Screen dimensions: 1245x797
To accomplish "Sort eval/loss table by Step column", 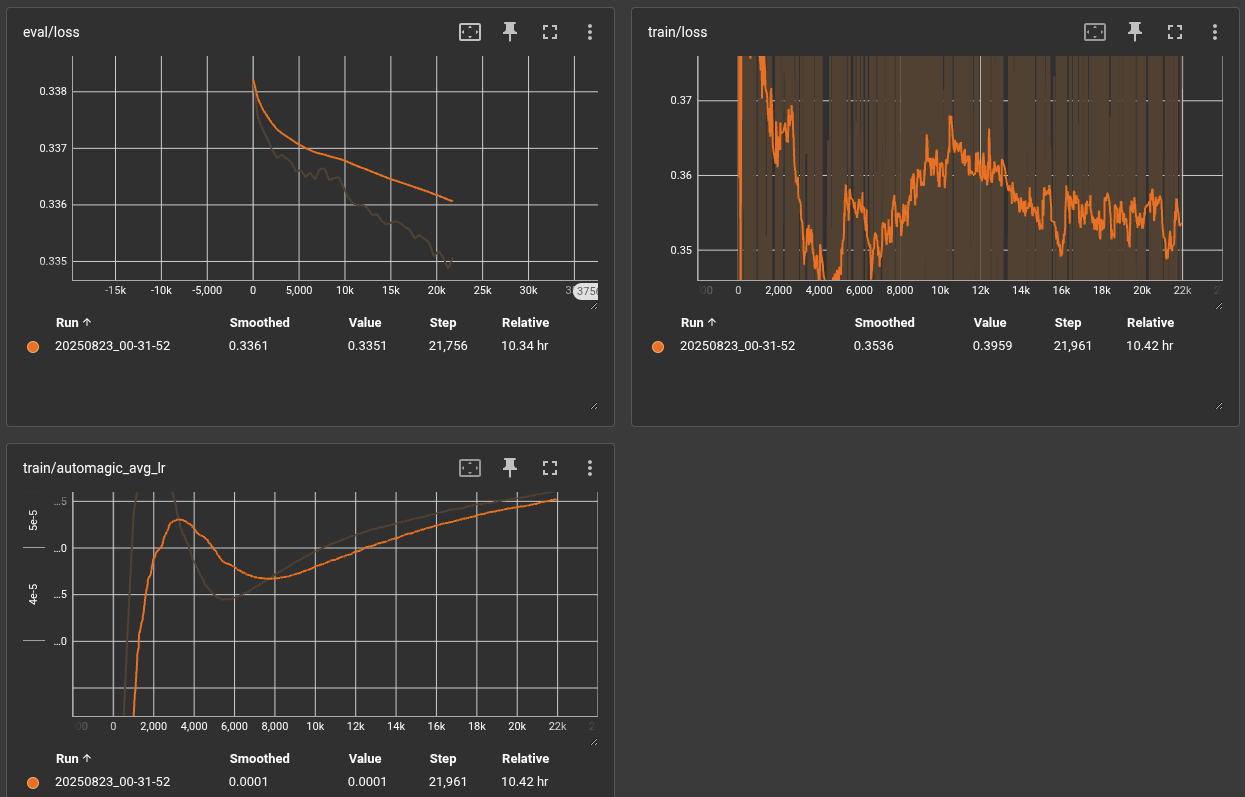I will click(x=443, y=323).
